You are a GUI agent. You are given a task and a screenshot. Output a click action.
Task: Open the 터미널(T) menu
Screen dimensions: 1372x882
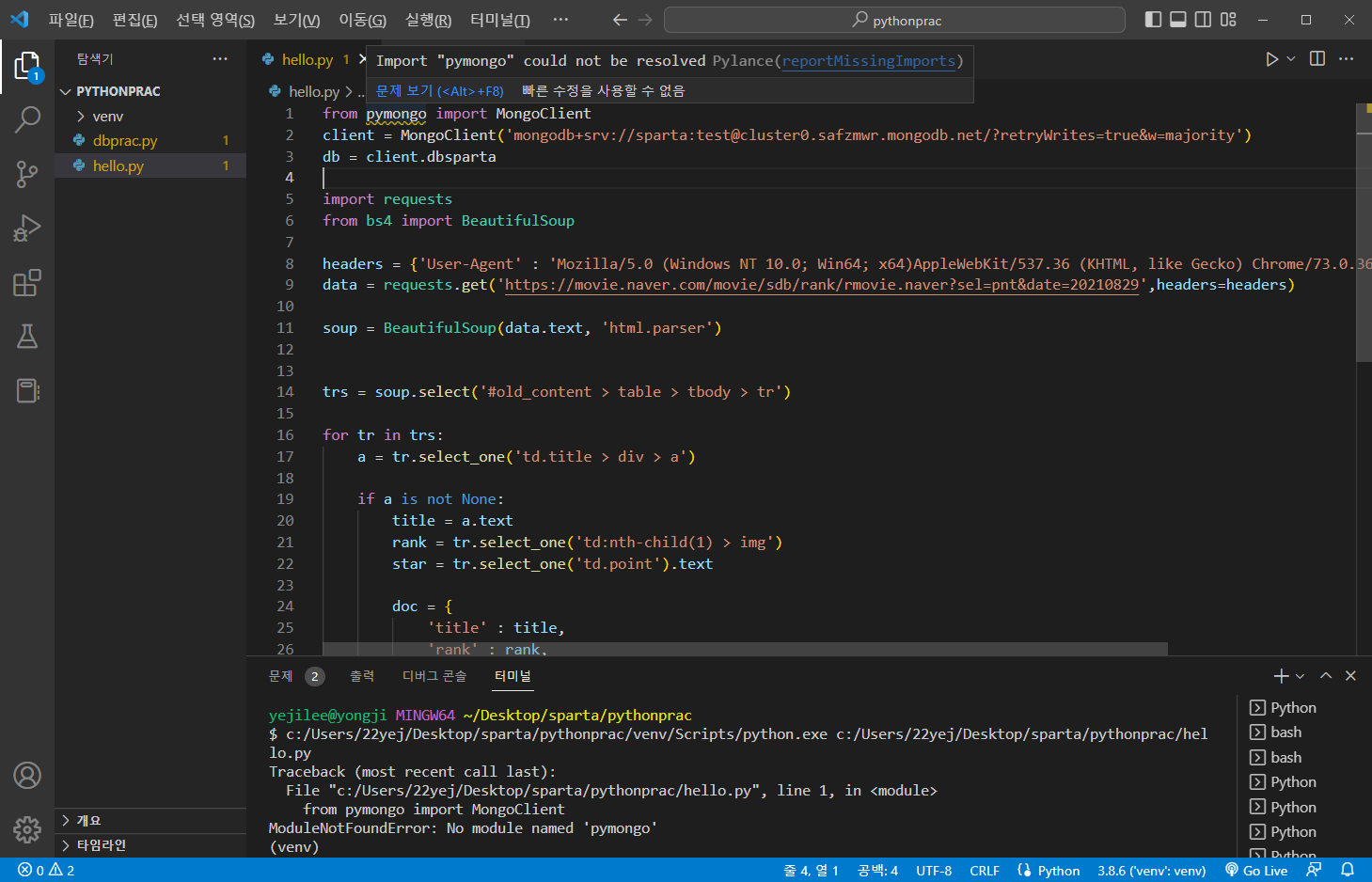coord(499,20)
